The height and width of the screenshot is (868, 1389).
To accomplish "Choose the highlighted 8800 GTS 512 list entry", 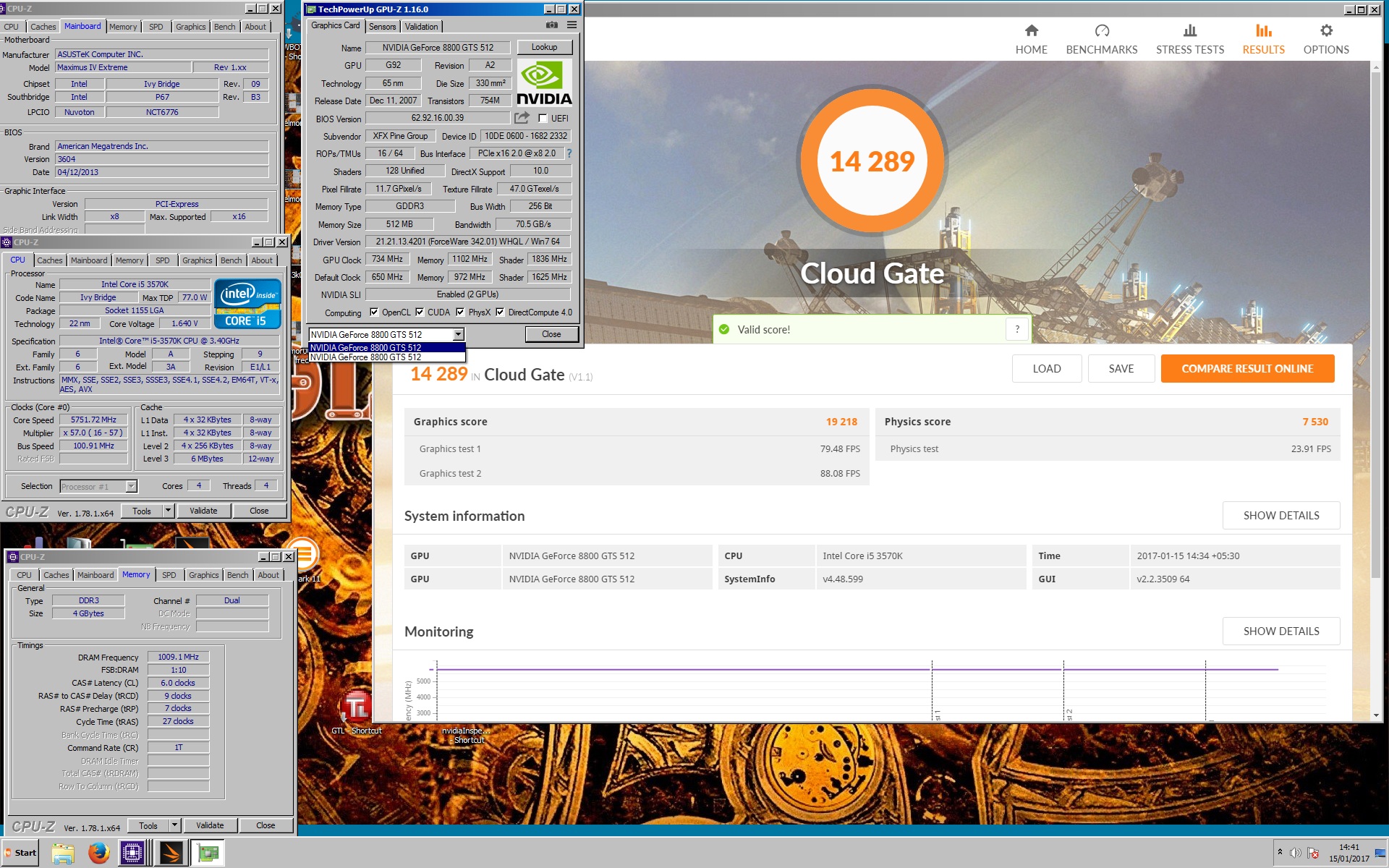I will [386, 347].
